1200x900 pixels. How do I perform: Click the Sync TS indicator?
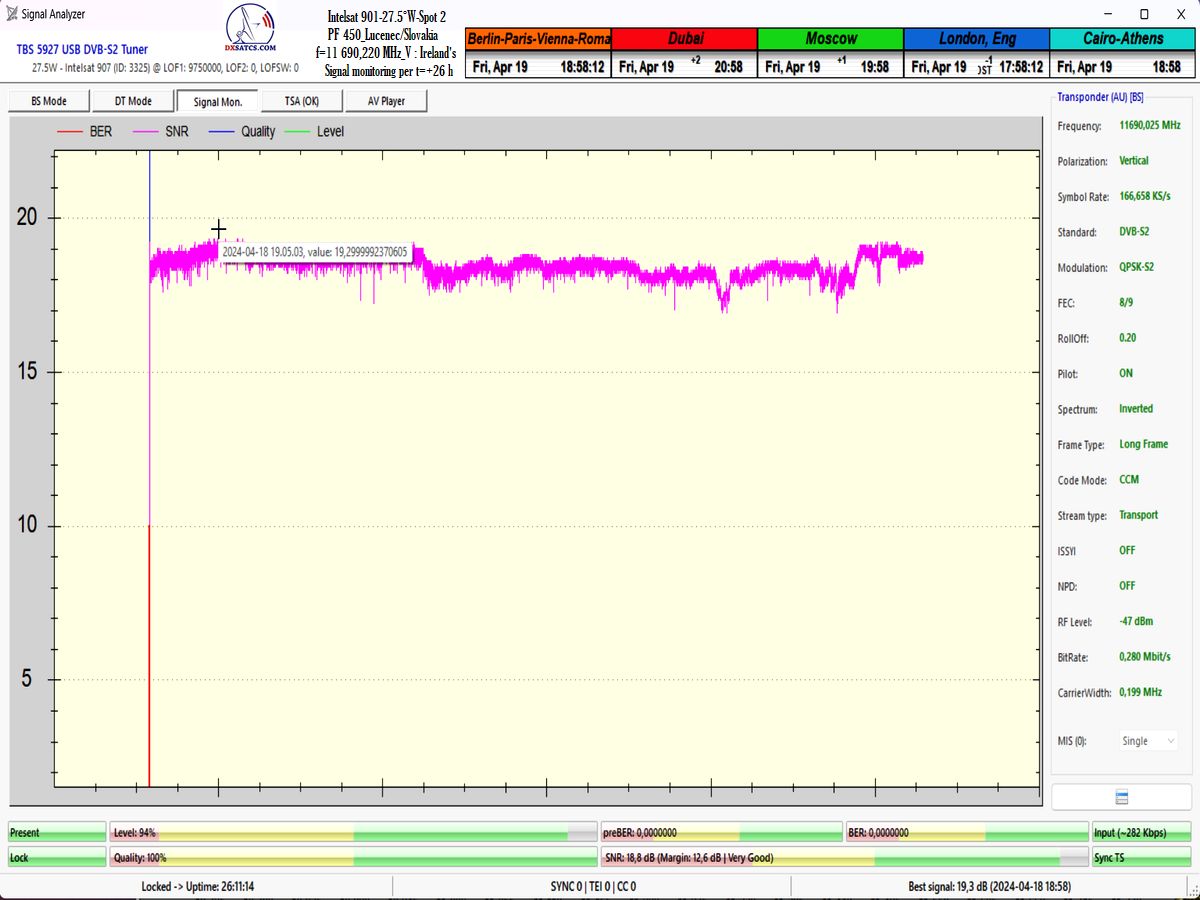coord(1140,857)
